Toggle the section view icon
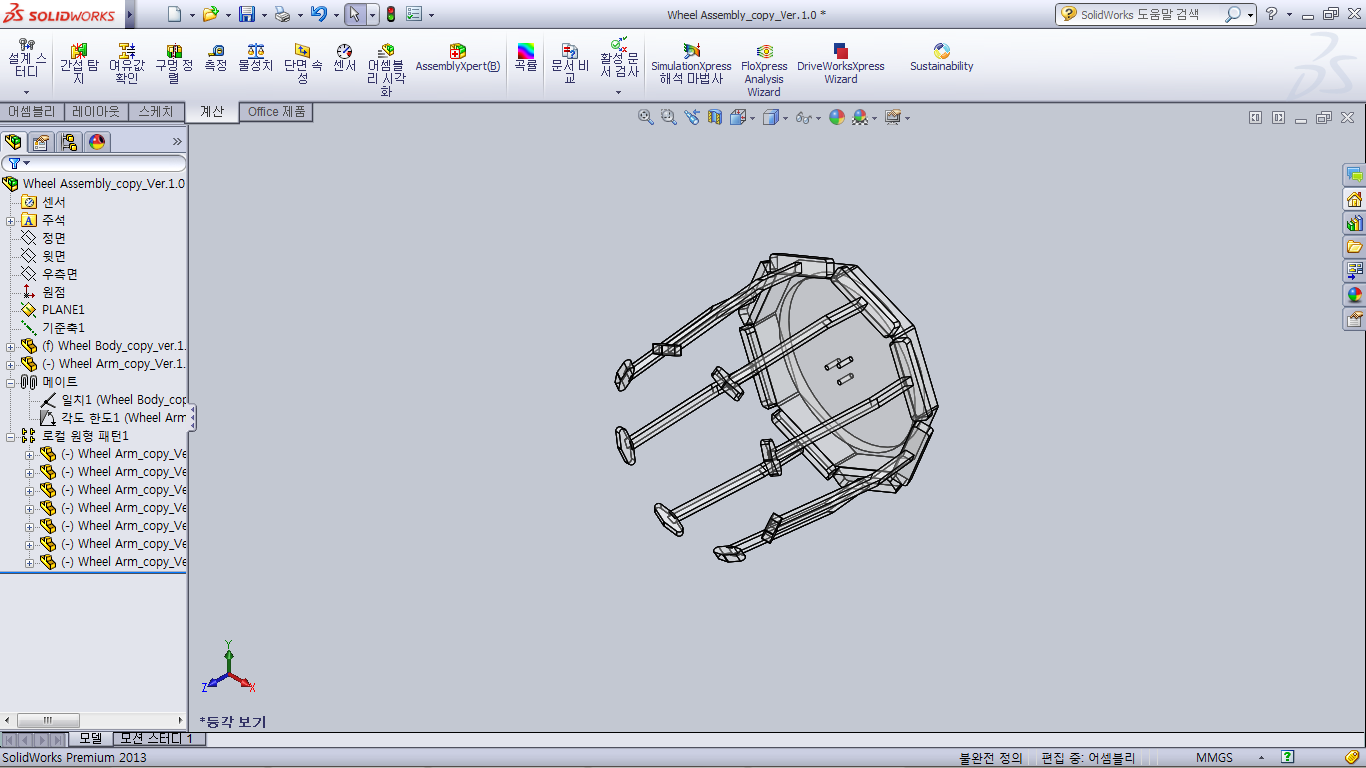The width and height of the screenshot is (1366, 768). coord(715,117)
